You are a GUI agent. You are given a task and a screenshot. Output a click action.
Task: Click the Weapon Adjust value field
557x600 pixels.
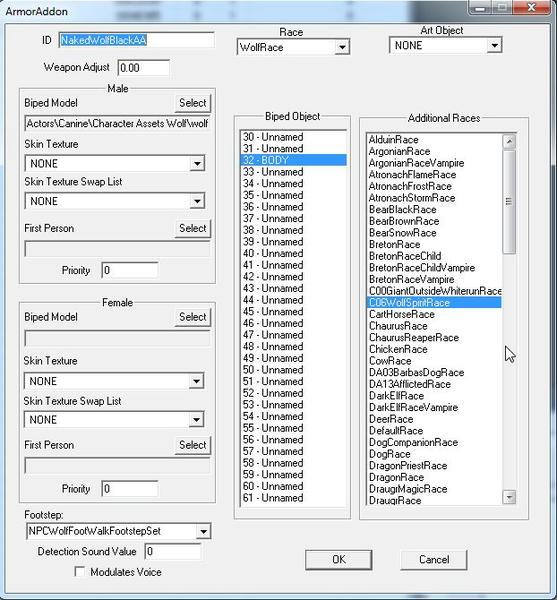(x=143, y=68)
